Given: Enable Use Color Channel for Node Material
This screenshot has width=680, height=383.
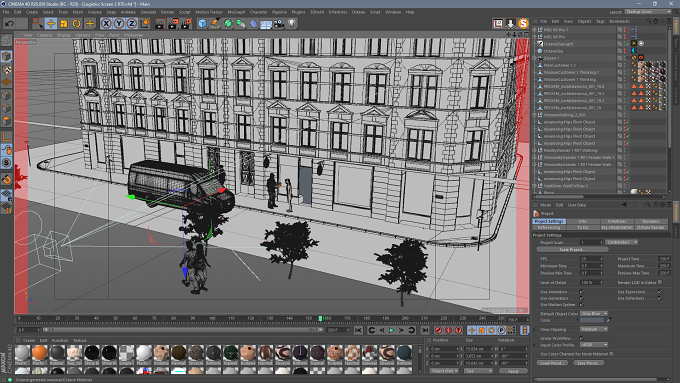Looking at the screenshot, I should (x=611, y=354).
